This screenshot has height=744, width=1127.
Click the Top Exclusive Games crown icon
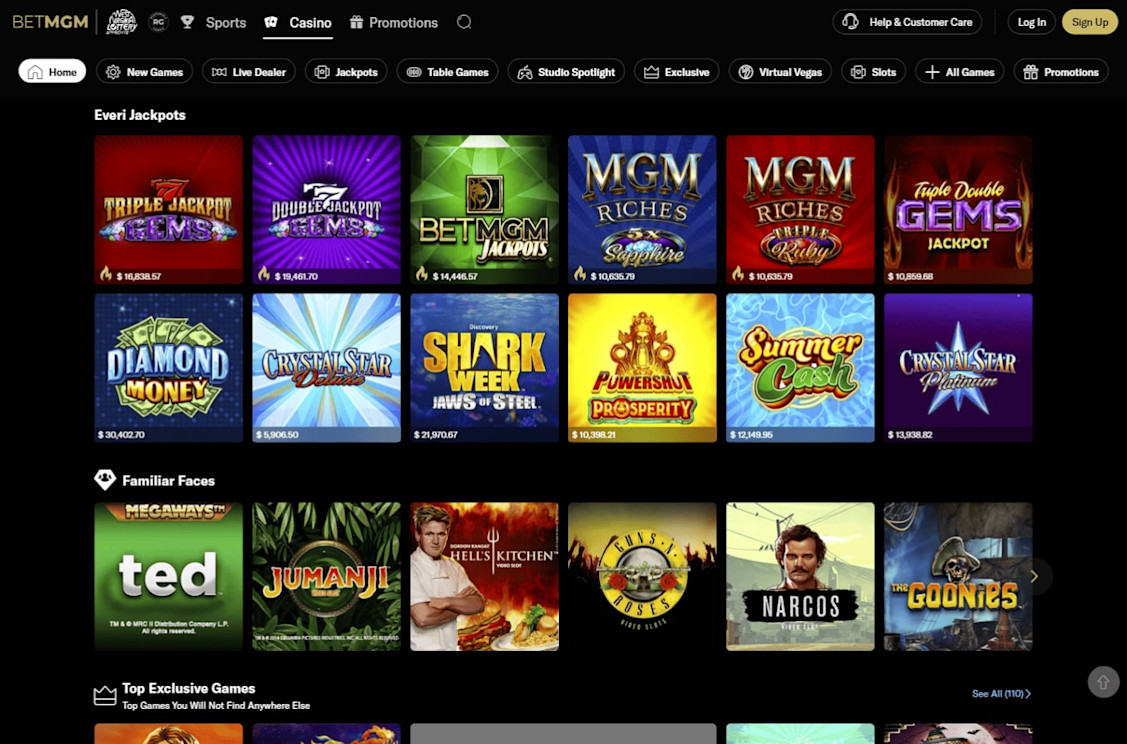click(x=105, y=695)
